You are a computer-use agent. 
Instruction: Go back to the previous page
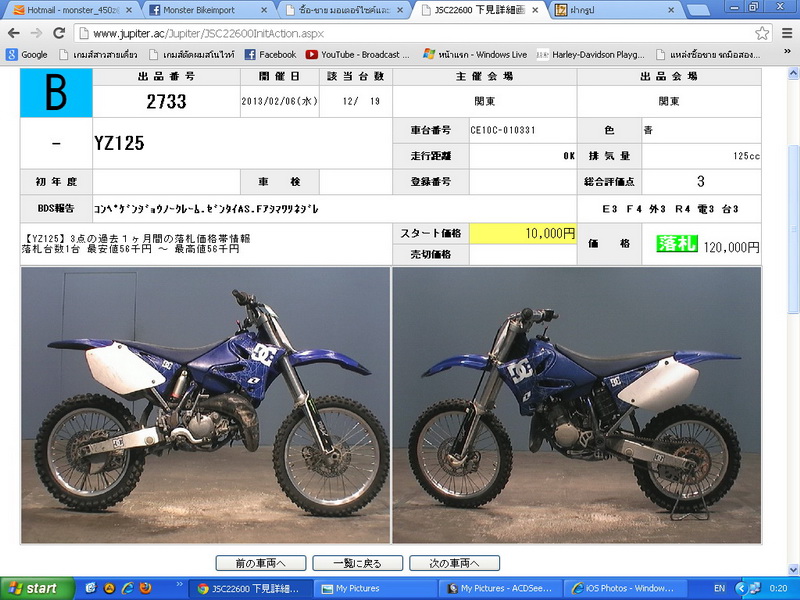click(14, 34)
